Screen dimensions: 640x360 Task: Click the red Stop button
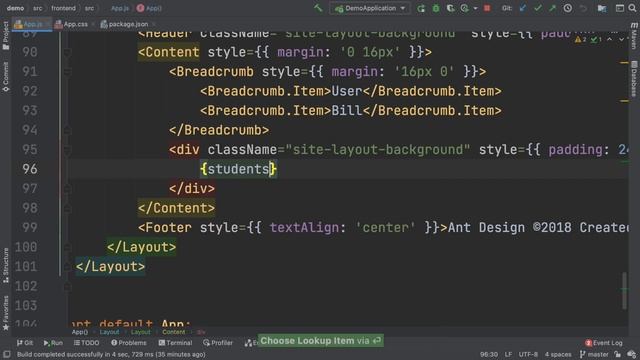click(x=487, y=8)
